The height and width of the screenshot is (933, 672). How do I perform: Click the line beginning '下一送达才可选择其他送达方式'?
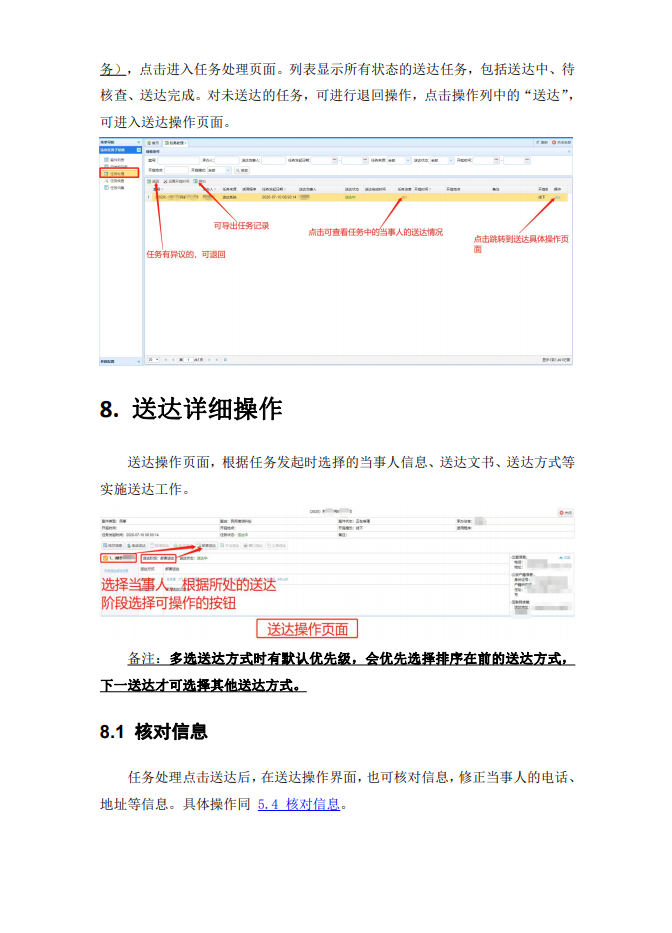203,685
